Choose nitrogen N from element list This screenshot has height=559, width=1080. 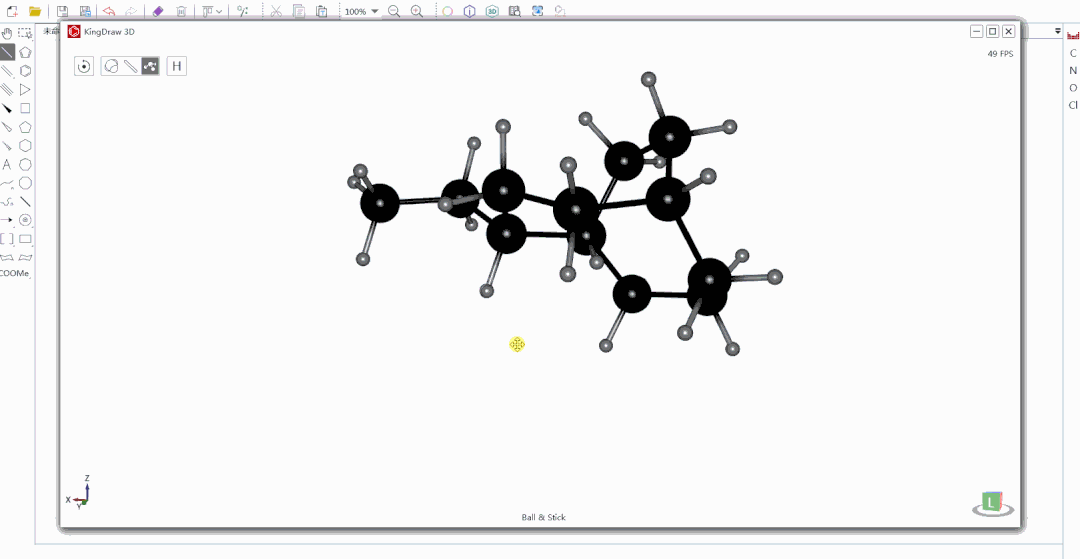pyautogui.click(x=1073, y=71)
